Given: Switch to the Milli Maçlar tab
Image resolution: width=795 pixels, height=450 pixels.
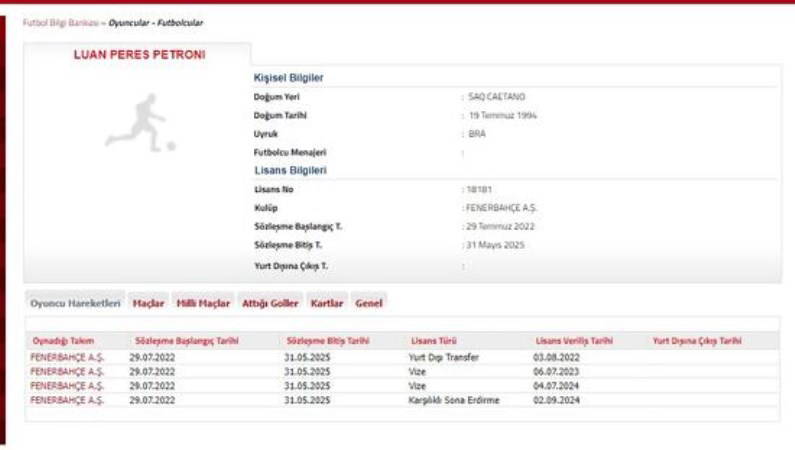Looking at the screenshot, I should [x=203, y=303].
